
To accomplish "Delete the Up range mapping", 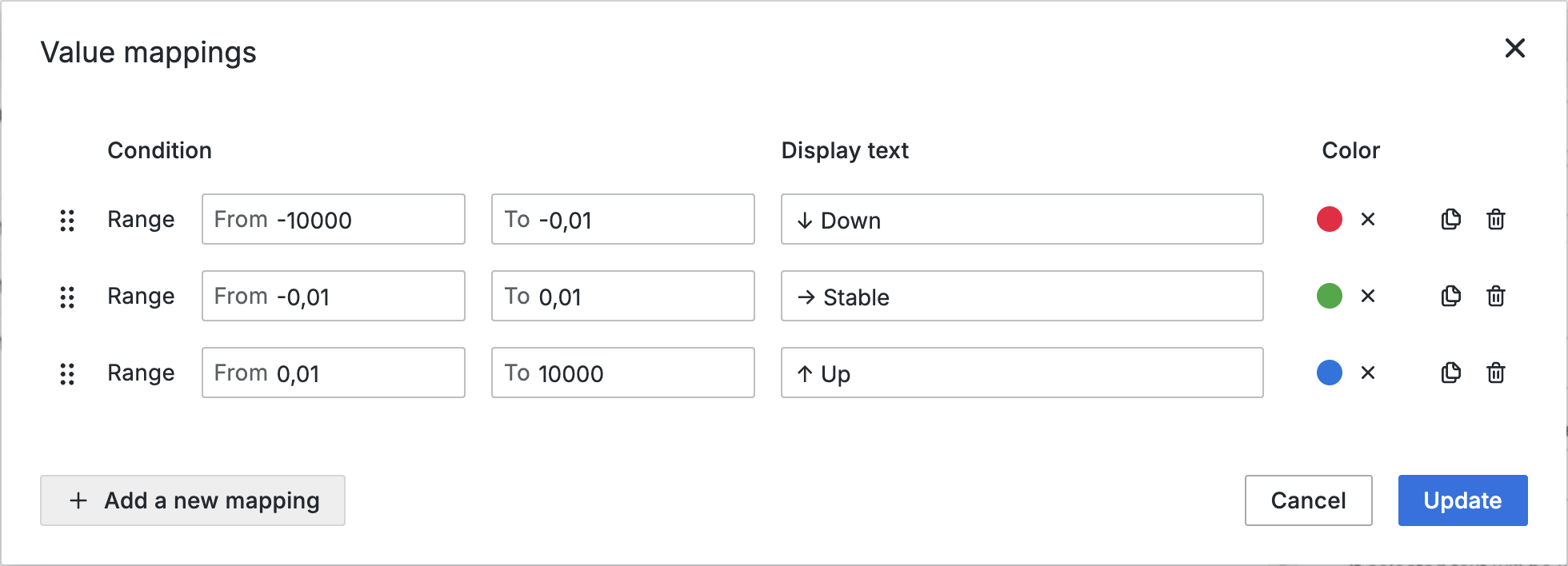I will tap(1495, 373).
